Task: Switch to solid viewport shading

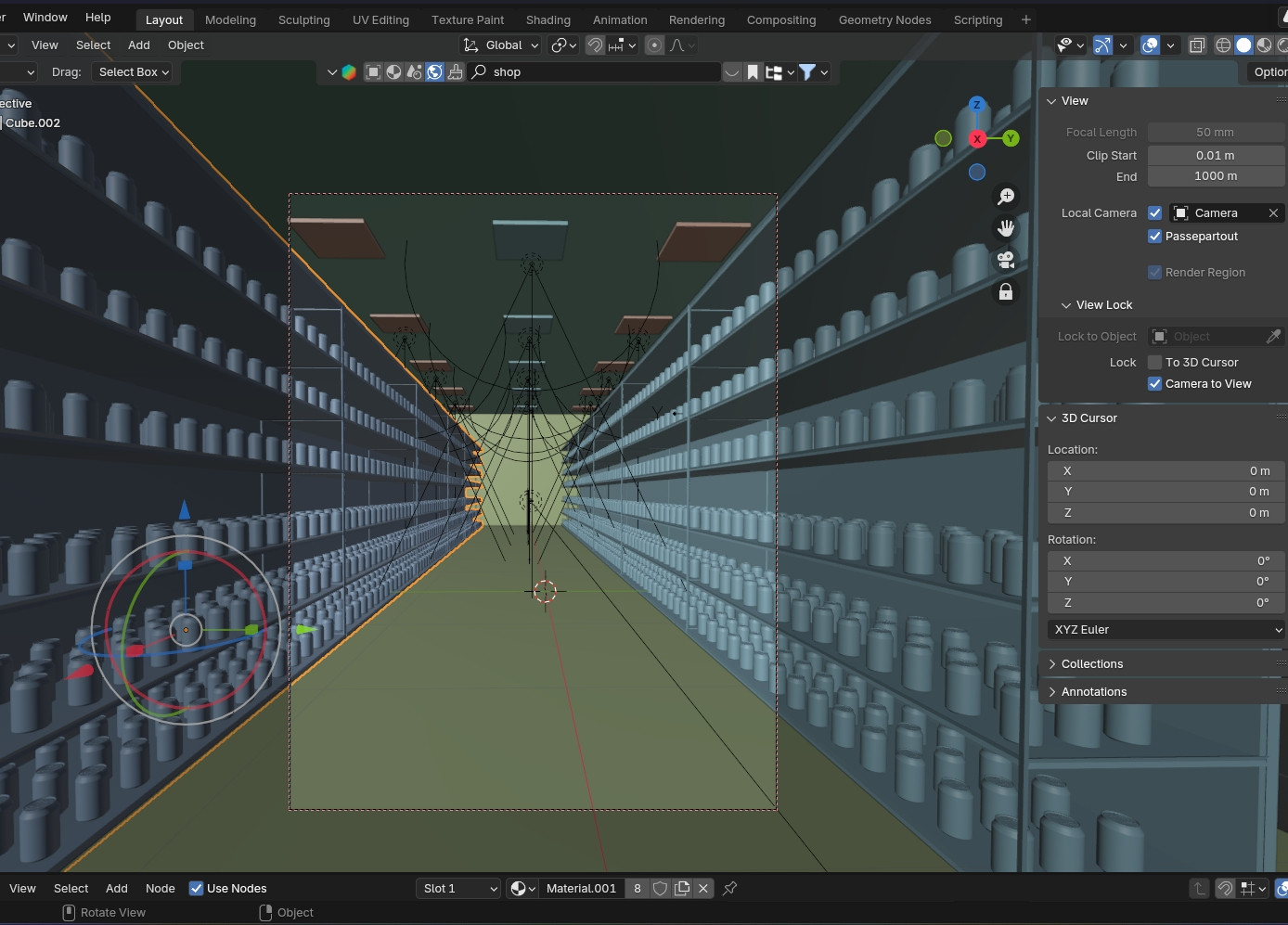Action: pos(1243,45)
